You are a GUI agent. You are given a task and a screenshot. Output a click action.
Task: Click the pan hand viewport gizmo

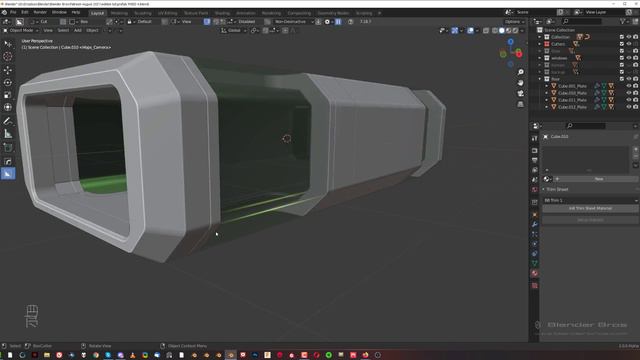tap(520, 82)
